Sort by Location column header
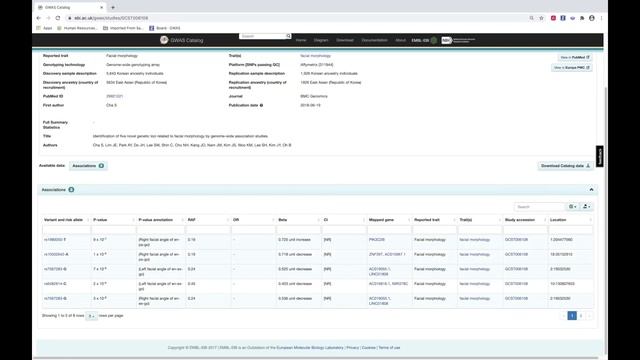 tap(570, 220)
